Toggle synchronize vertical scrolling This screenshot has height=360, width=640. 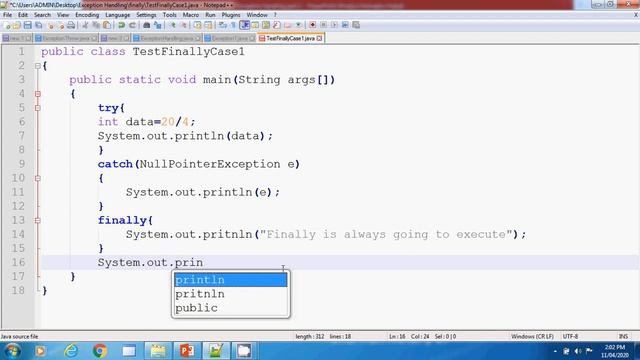click(x=198, y=25)
